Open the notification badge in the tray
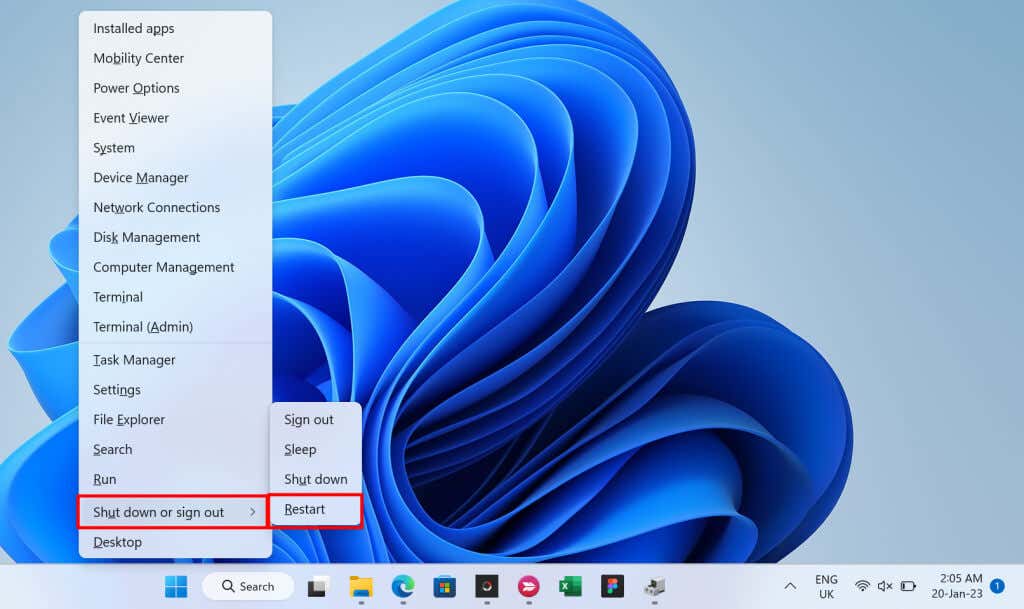The width and height of the screenshot is (1024, 609). tap(997, 586)
